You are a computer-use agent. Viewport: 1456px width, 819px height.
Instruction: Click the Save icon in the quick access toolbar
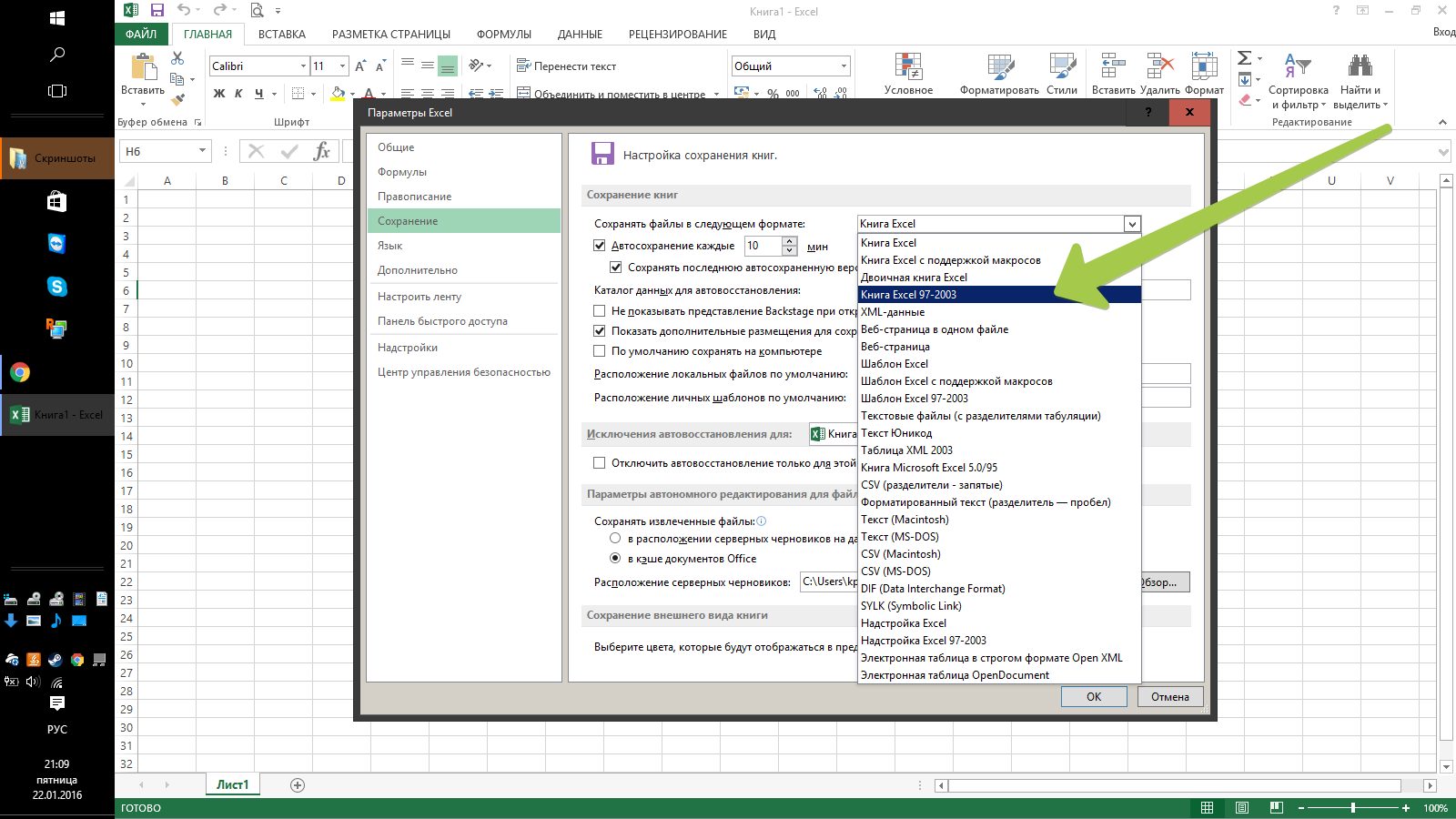157,11
